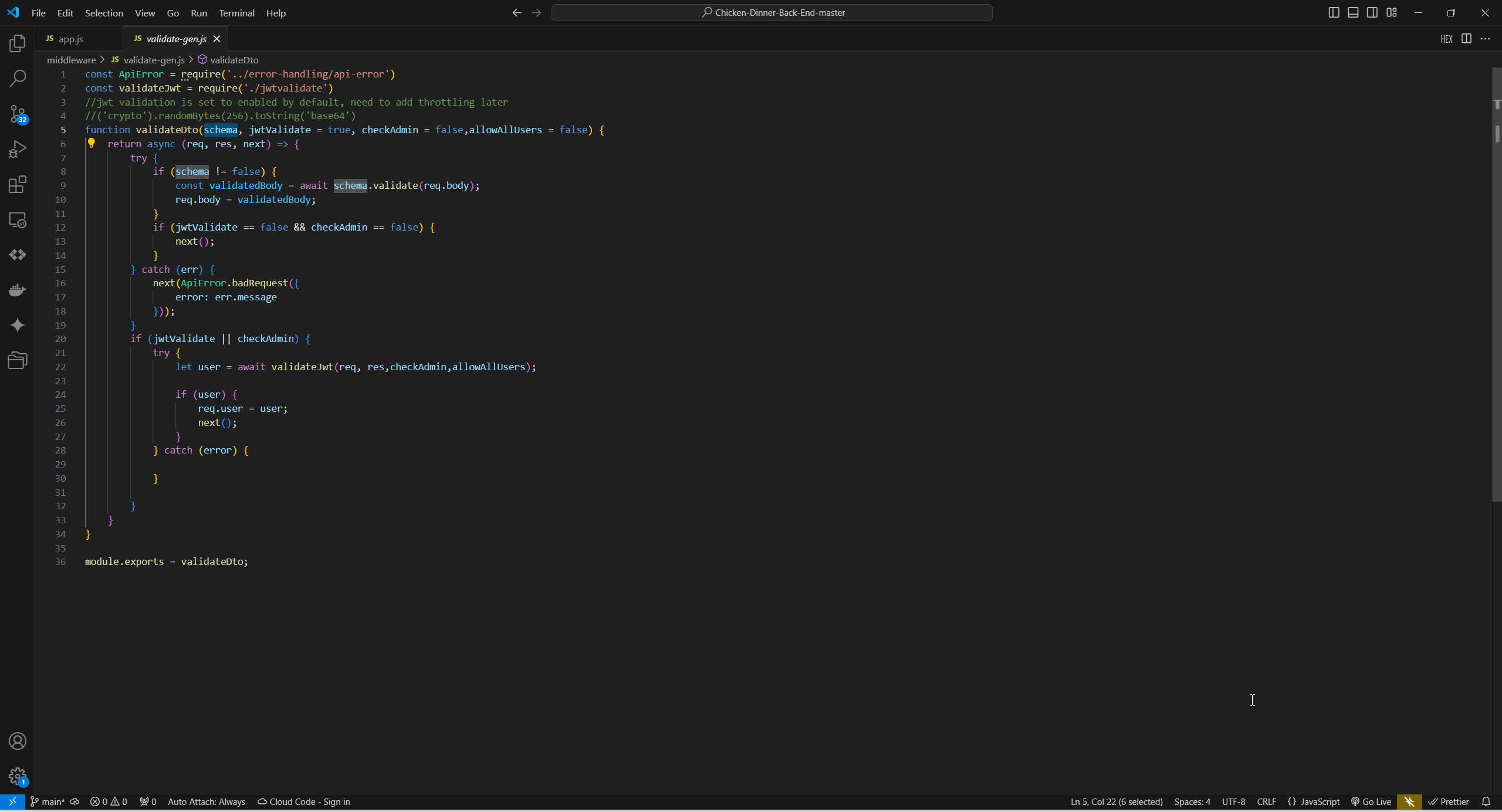1502x812 pixels.
Task: Toggle the bottom panel layout button
Action: coord(1353,12)
